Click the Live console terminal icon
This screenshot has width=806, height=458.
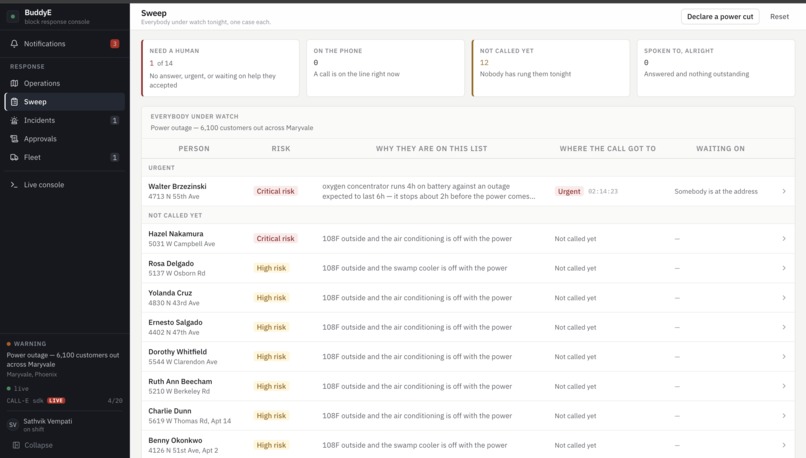pos(14,185)
